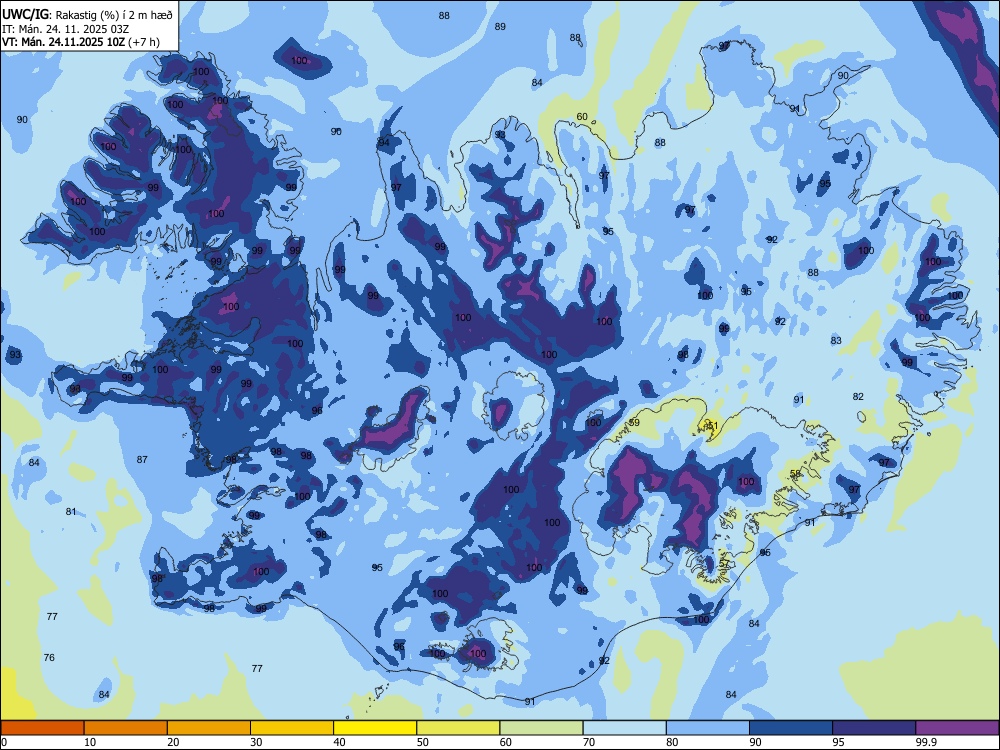Click the valid time line 'VT: Mán. 24.11.2025 10Z (+7 h)'

coord(81,42)
